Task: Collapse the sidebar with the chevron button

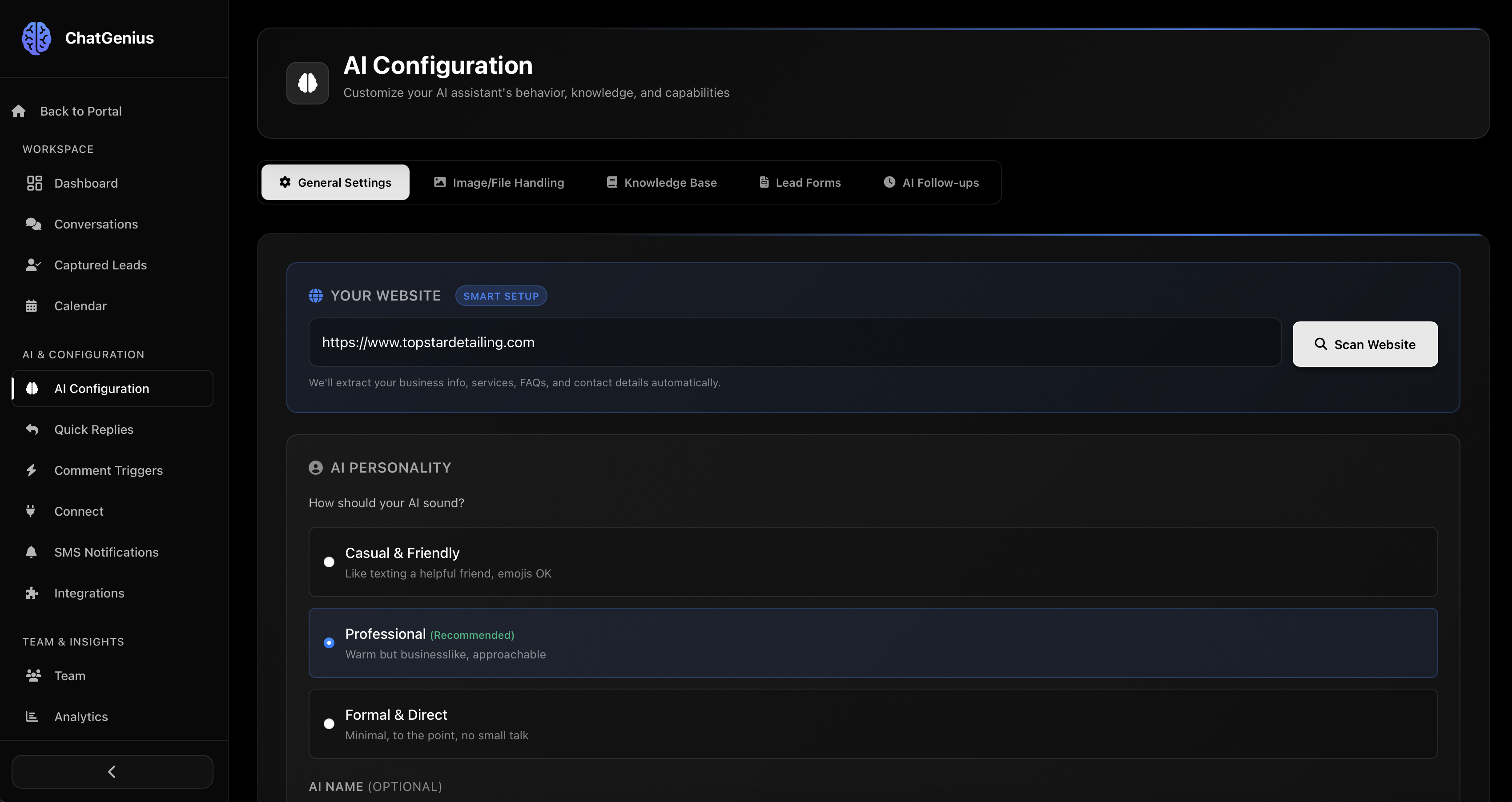Action: pos(112,771)
